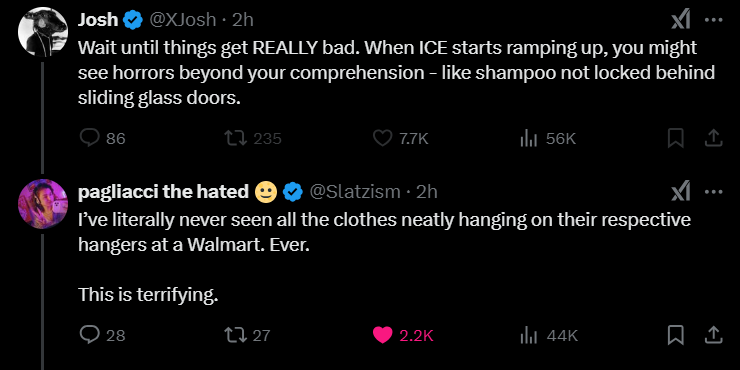The height and width of the screenshot is (370, 740).
Task: Open pagliacci the hated's avatar
Action: (43, 204)
